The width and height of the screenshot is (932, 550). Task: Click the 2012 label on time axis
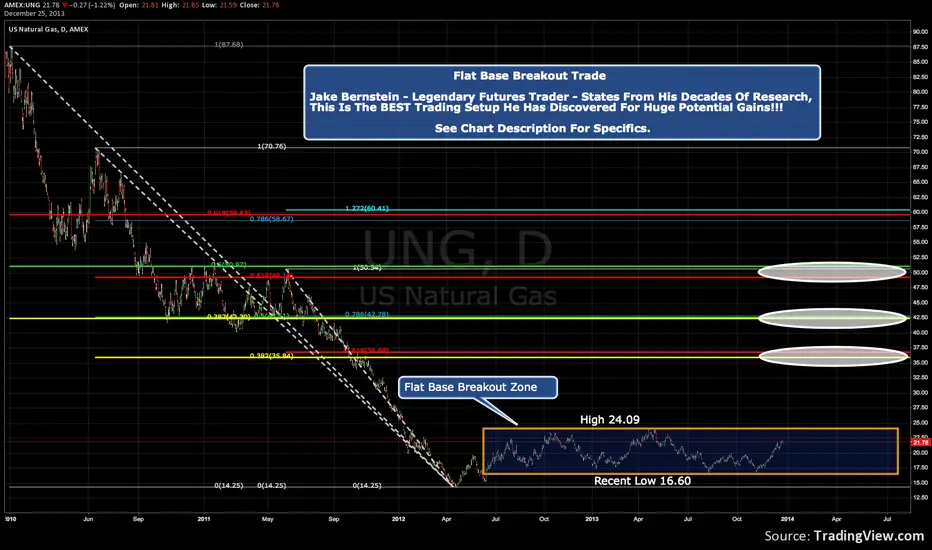(x=398, y=519)
